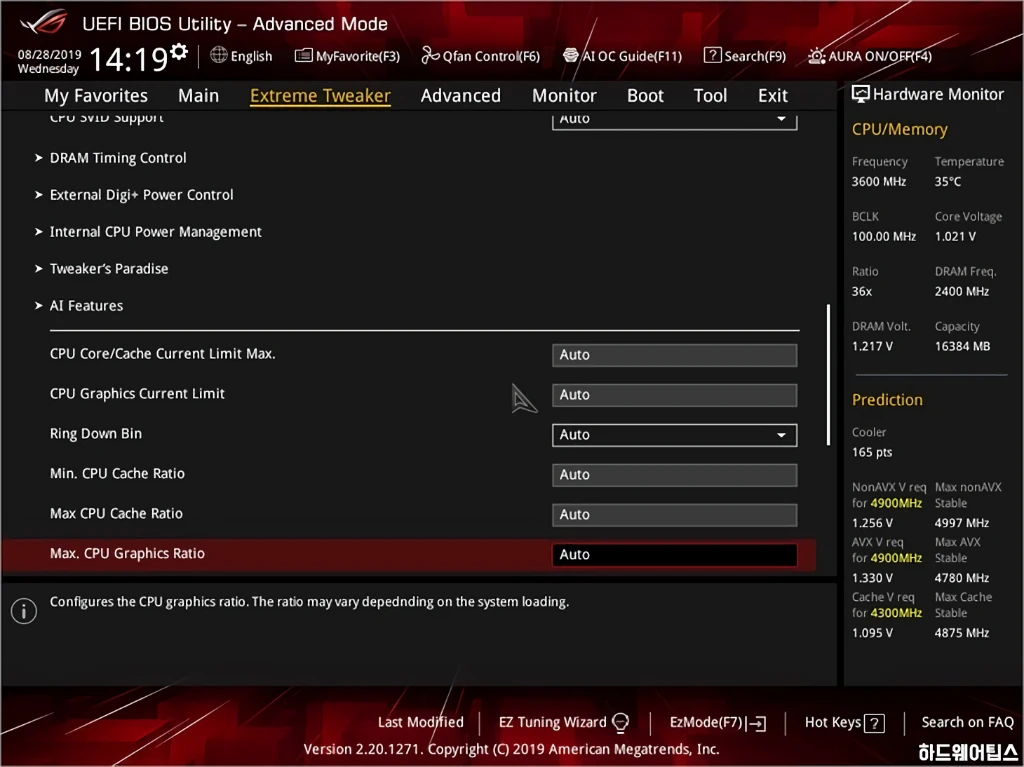
Task: Click the Qfan Control fan icon
Action: (x=430, y=56)
